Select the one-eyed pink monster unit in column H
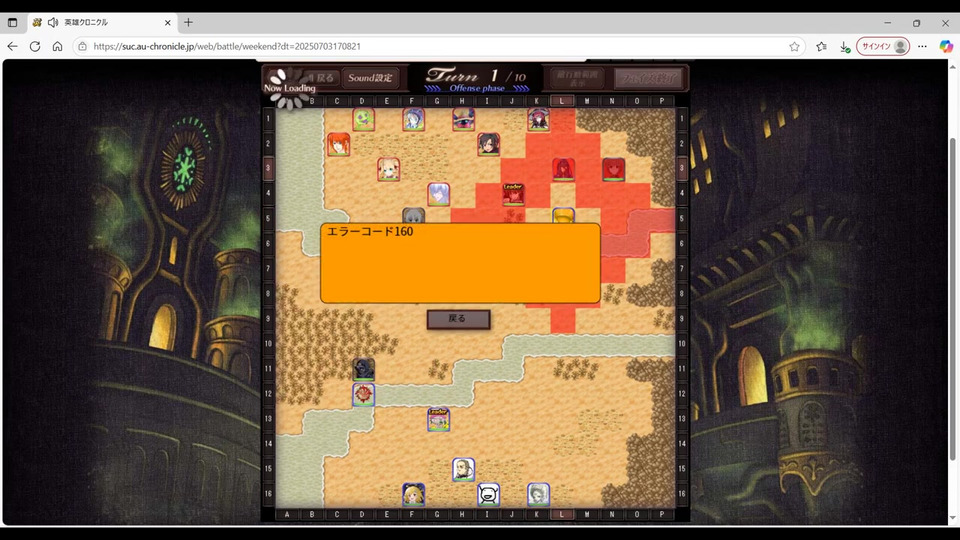Screen dimensions: 960x540 click(463, 119)
